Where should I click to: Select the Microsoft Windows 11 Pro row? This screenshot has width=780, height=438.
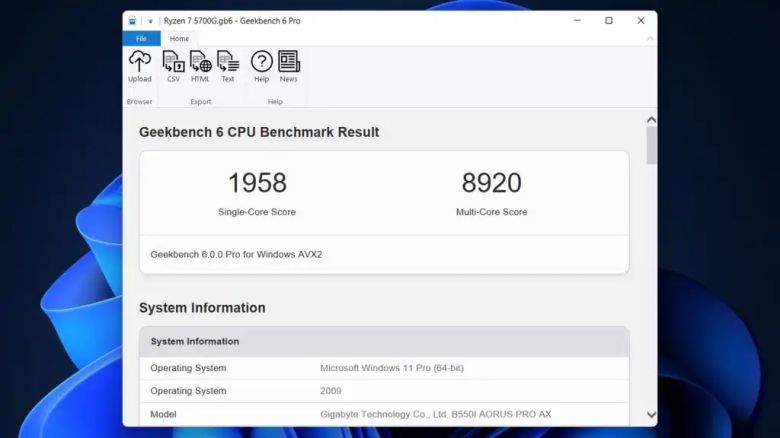[x=384, y=368]
